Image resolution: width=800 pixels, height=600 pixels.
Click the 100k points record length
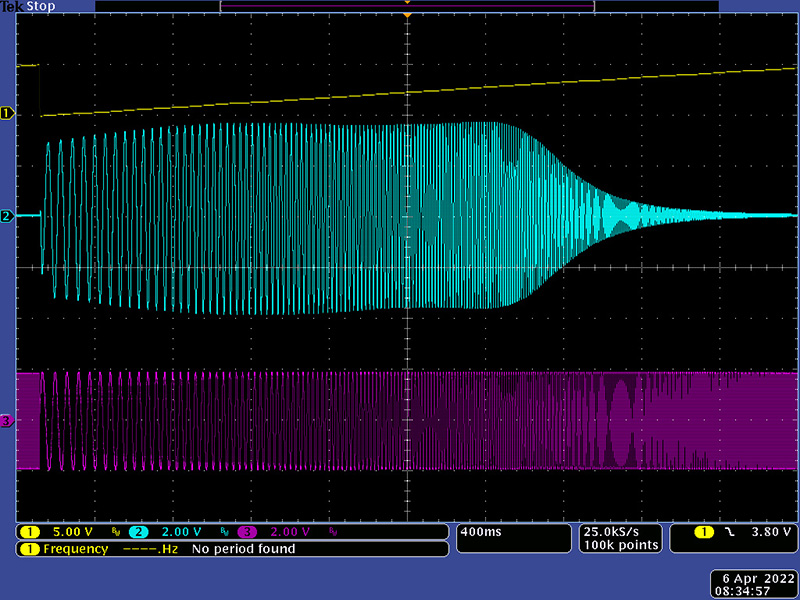(619, 545)
